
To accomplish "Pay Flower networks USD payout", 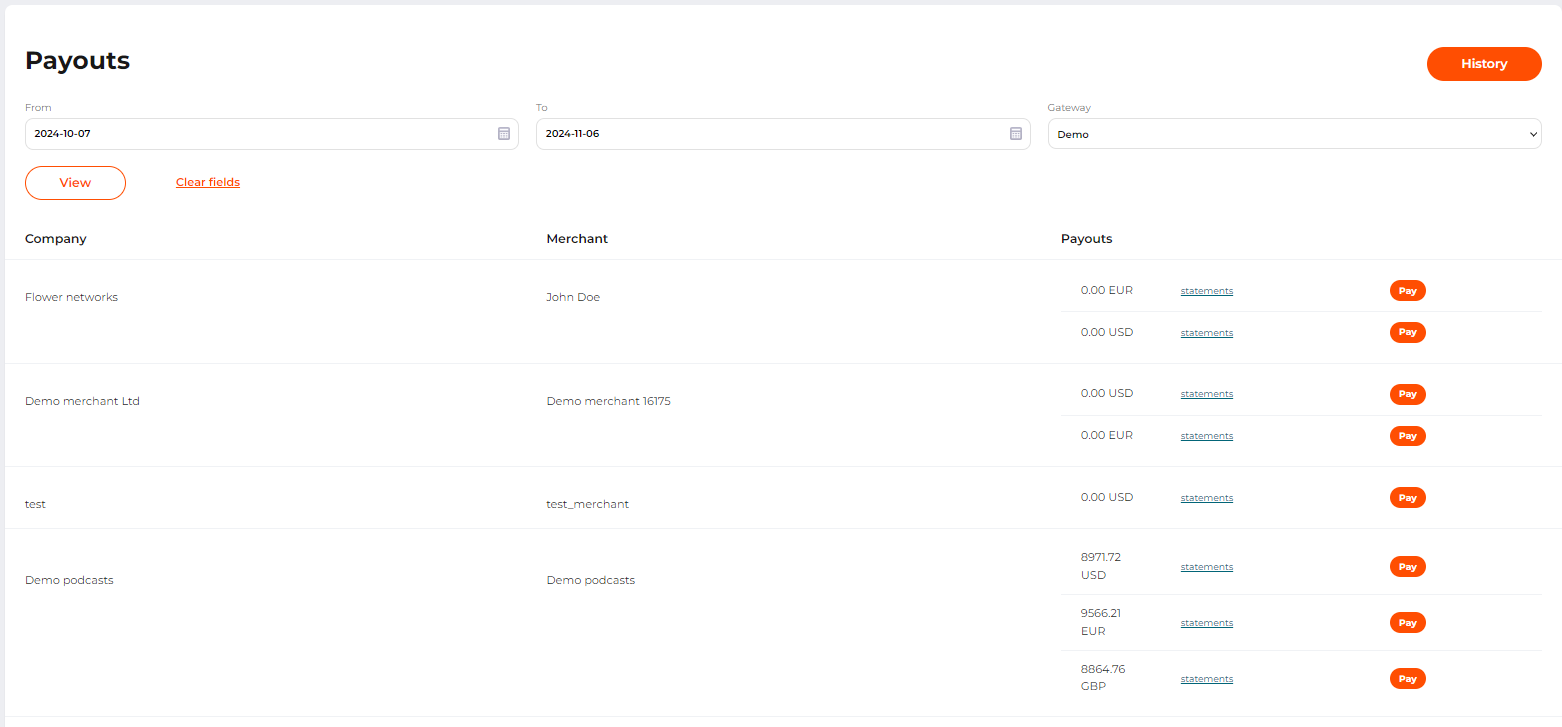I will click(x=1407, y=332).
